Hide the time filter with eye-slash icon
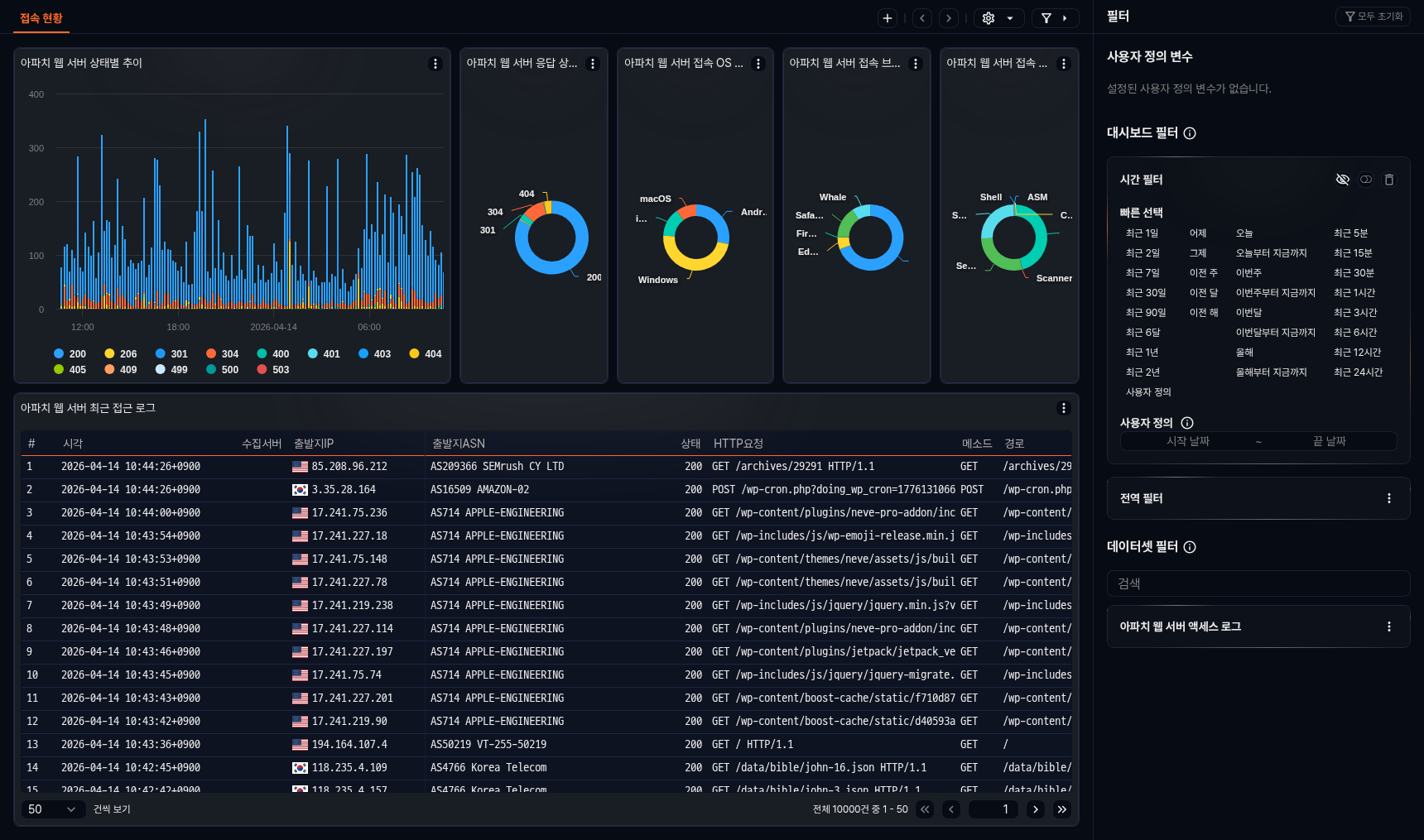The height and width of the screenshot is (840, 1424). [x=1343, y=180]
